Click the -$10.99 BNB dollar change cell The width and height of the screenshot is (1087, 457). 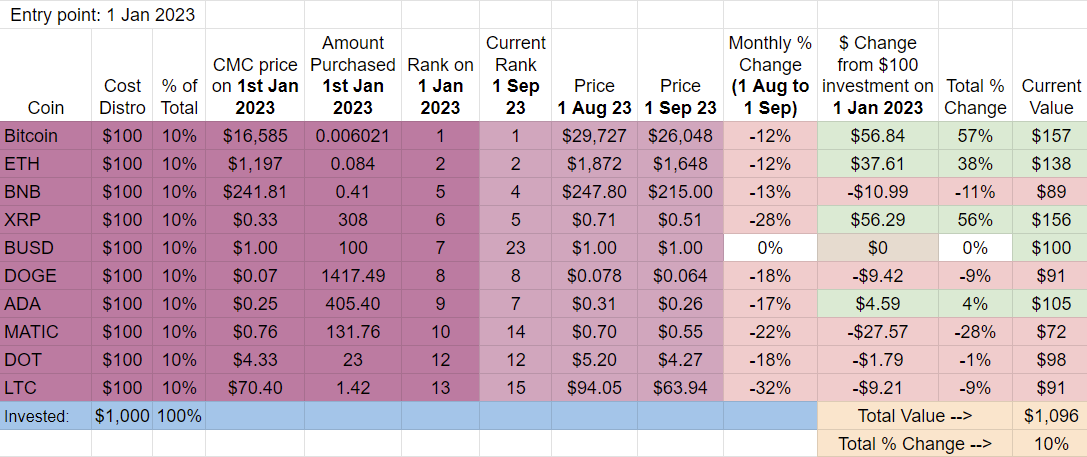pyautogui.click(x=878, y=191)
